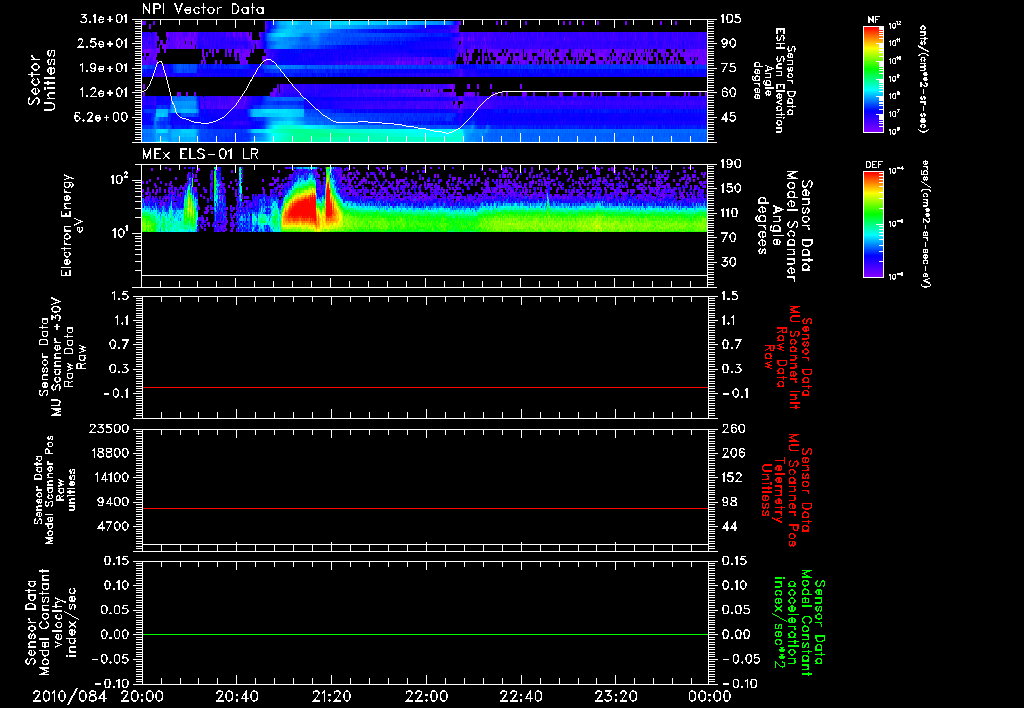Click the red MU Scanner Inh Raw Data label
1024x708 pixels.
pyautogui.click(x=790, y=357)
